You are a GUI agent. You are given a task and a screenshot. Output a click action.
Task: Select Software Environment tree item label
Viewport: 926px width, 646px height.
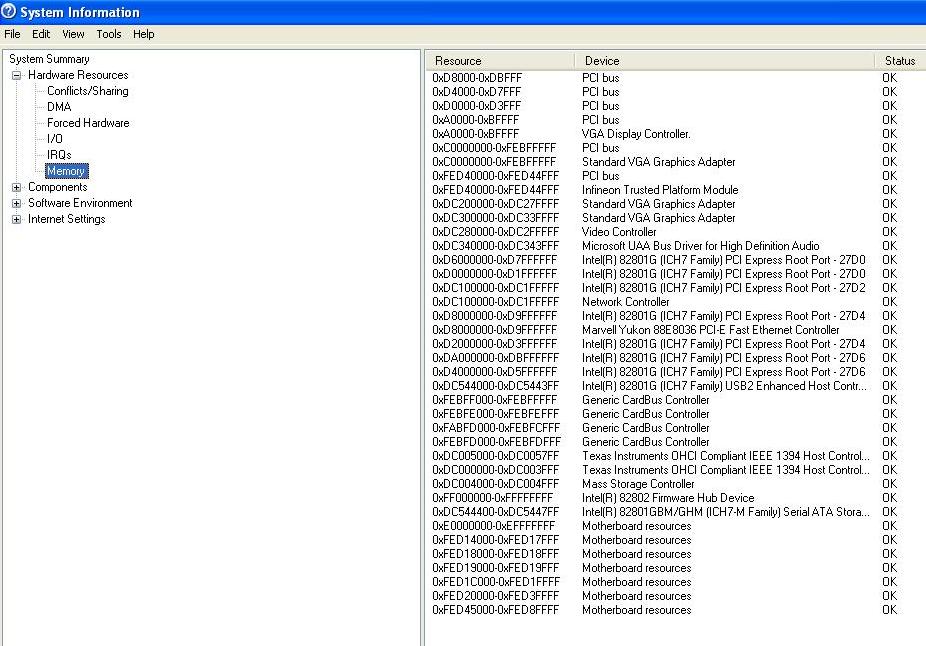(x=80, y=203)
